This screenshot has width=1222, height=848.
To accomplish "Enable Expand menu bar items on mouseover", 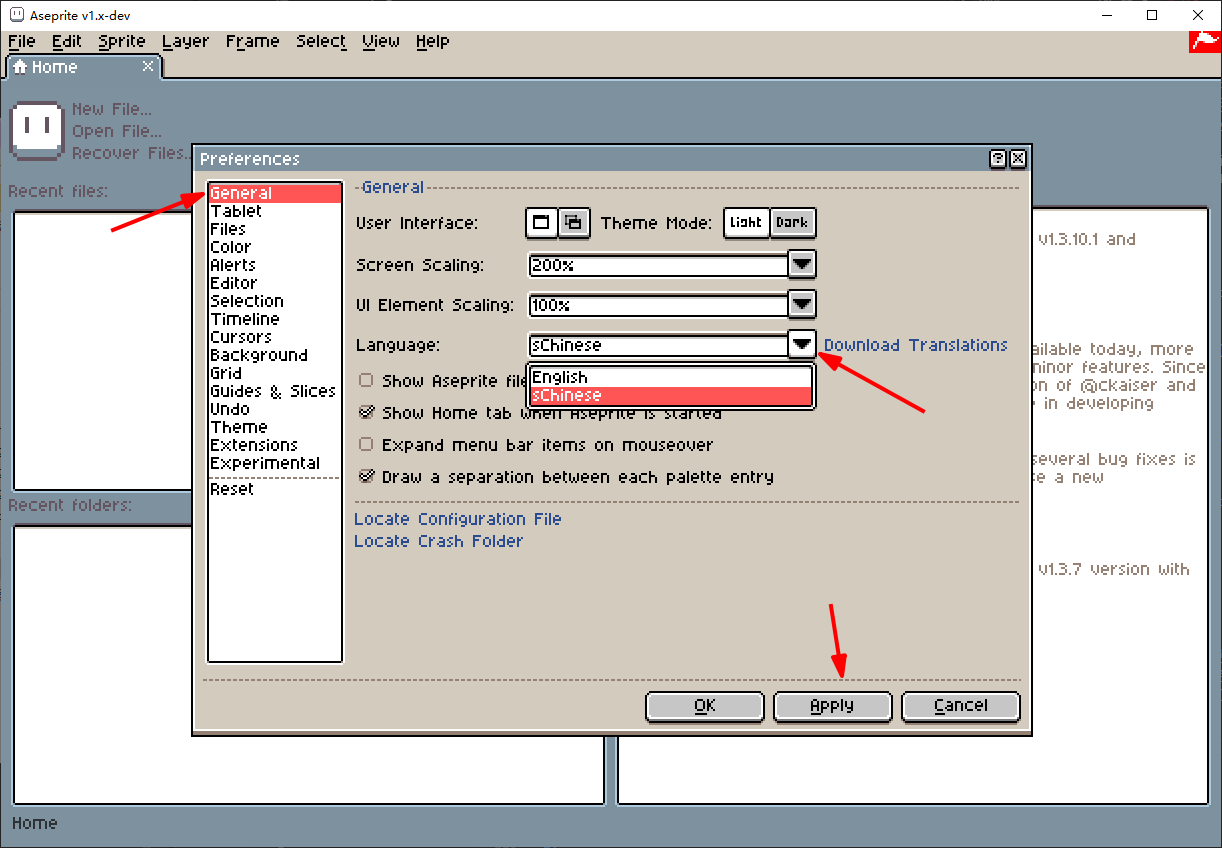I will pyautogui.click(x=366, y=444).
